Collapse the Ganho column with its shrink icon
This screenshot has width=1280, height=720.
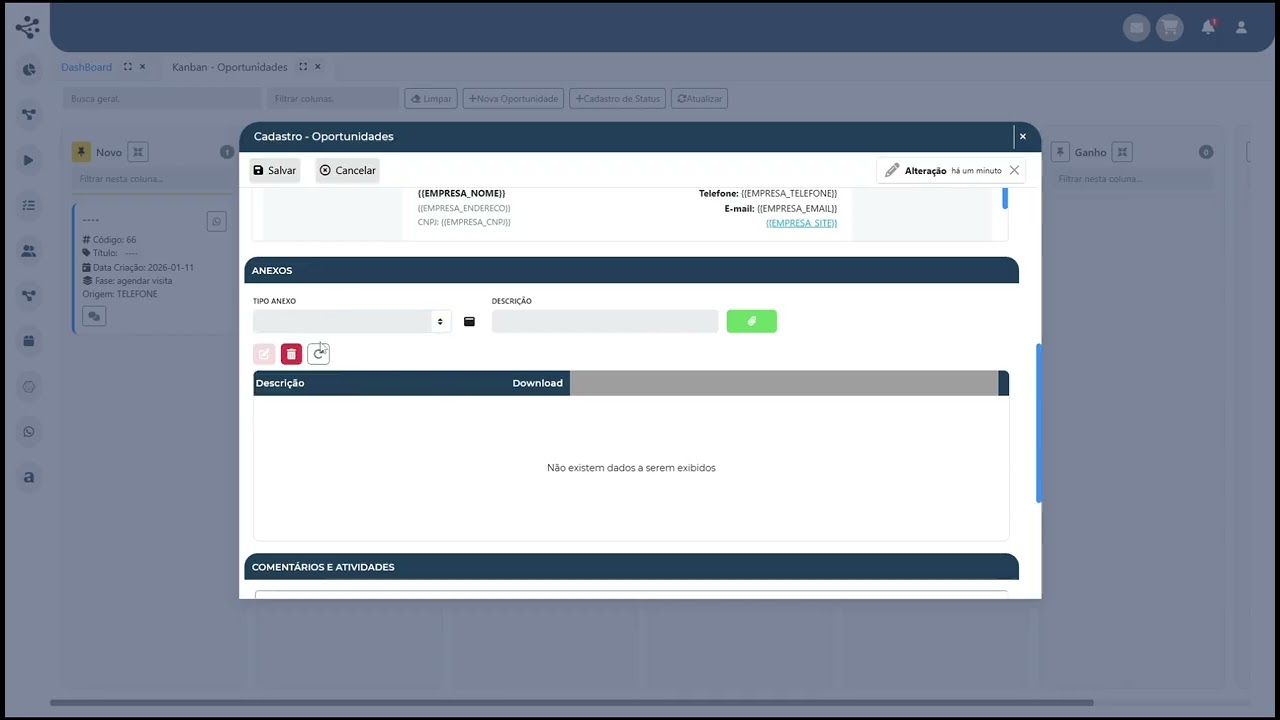(x=1123, y=152)
